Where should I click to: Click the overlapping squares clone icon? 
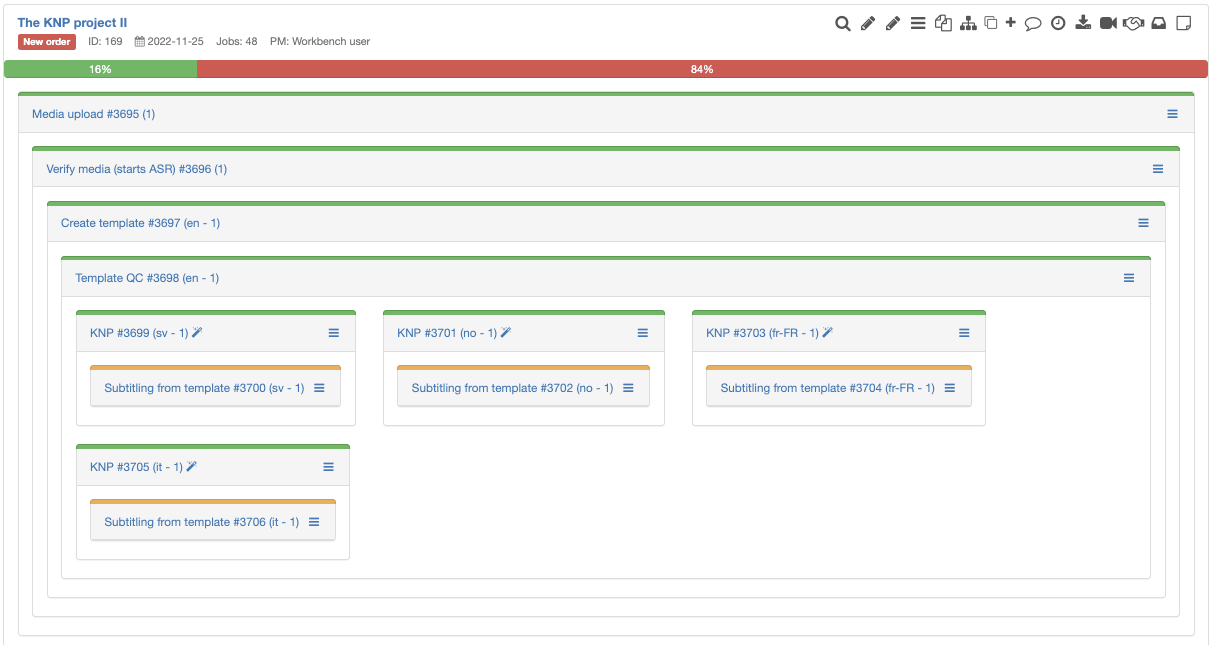click(x=991, y=23)
